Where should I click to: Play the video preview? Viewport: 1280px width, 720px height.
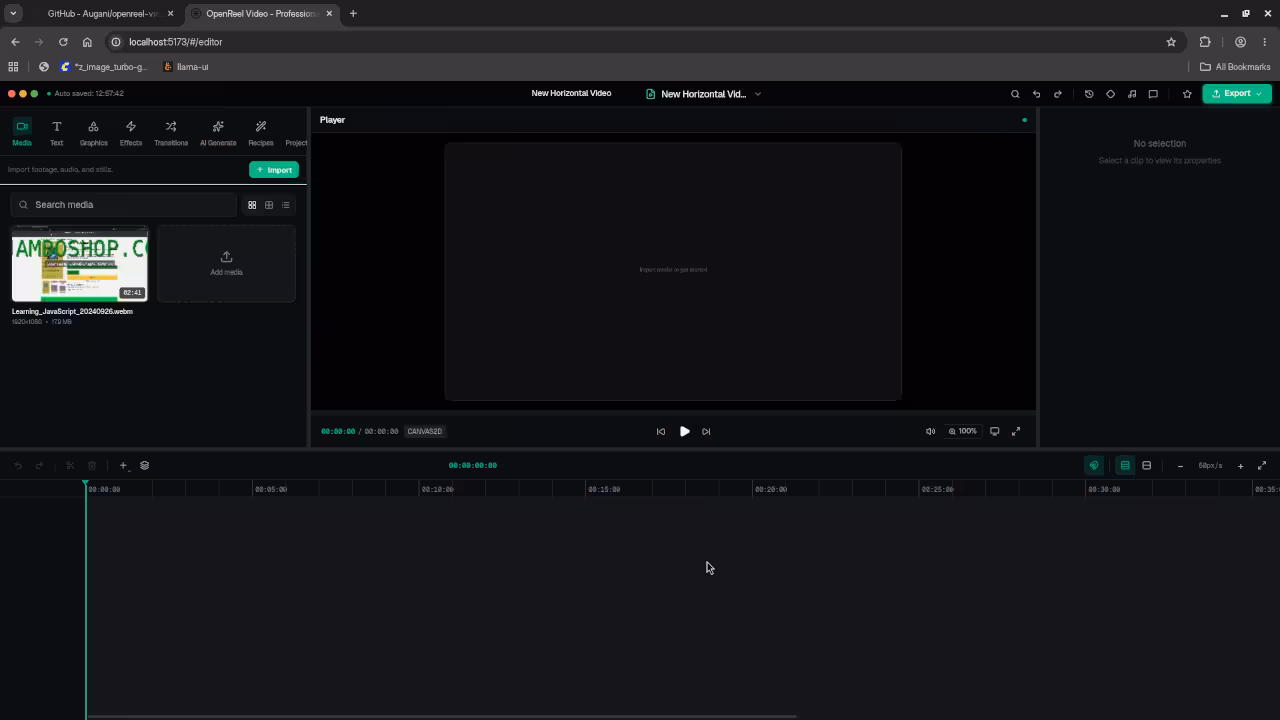[684, 432]
